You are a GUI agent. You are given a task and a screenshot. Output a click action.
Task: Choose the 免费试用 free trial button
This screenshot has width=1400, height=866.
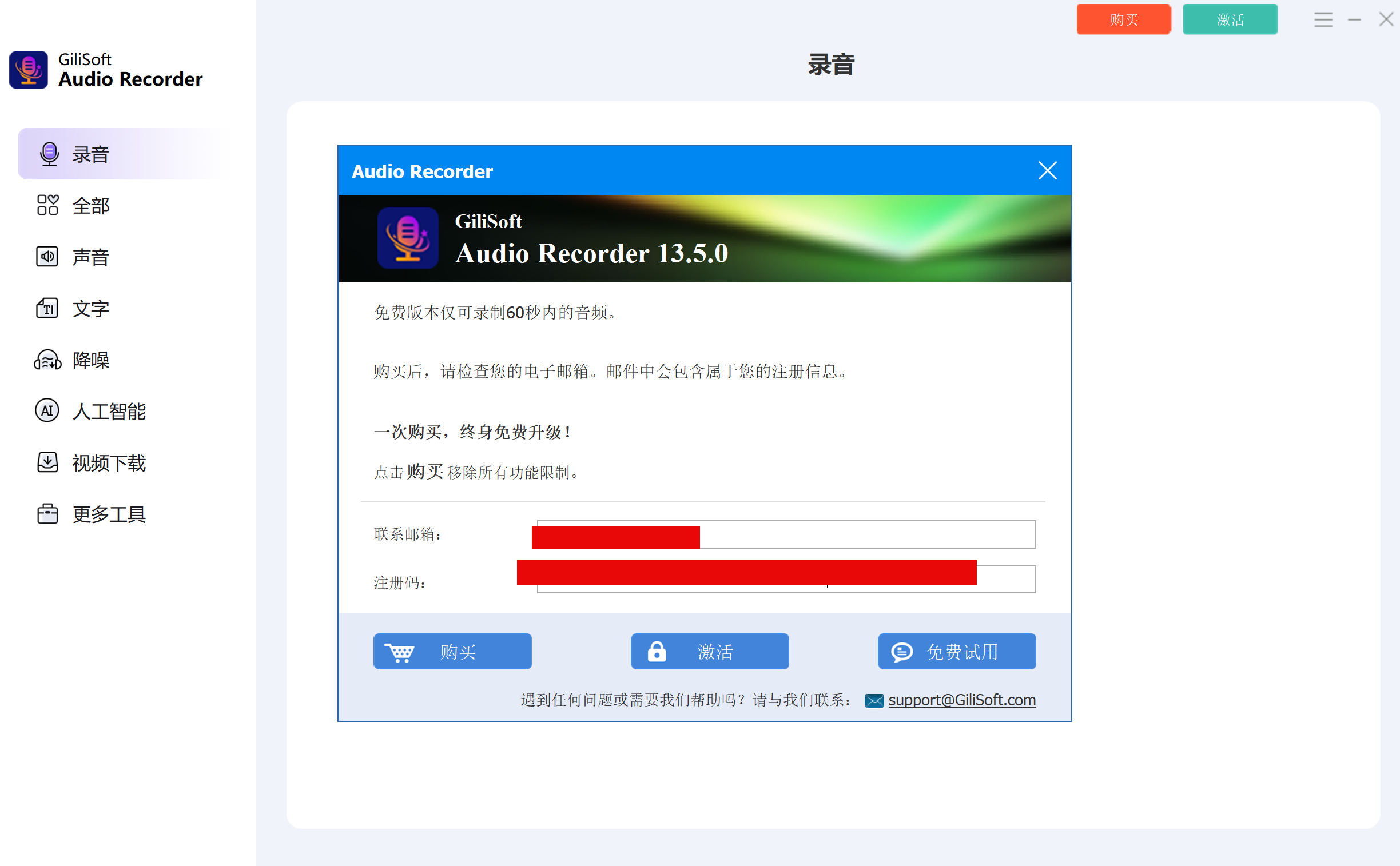point(956,651)
